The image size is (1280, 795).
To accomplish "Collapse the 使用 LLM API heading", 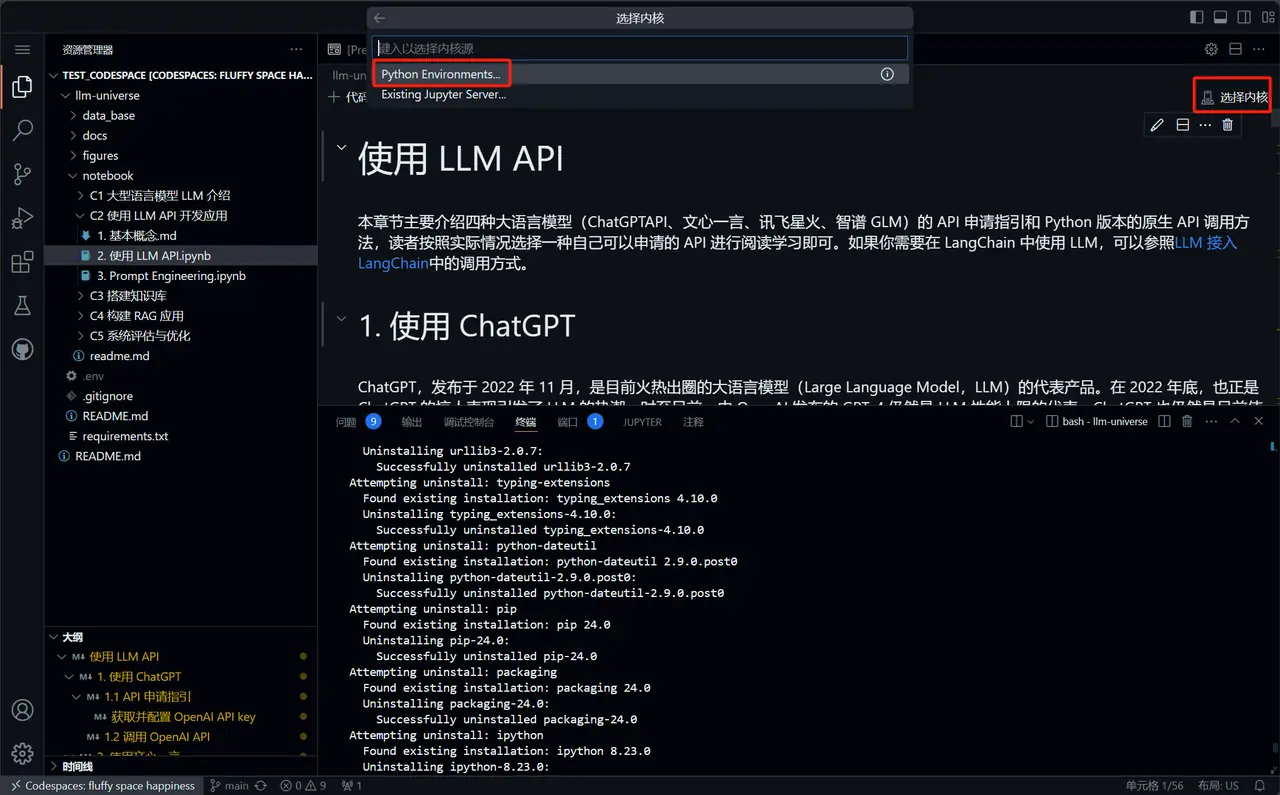I will click(341, 148).
